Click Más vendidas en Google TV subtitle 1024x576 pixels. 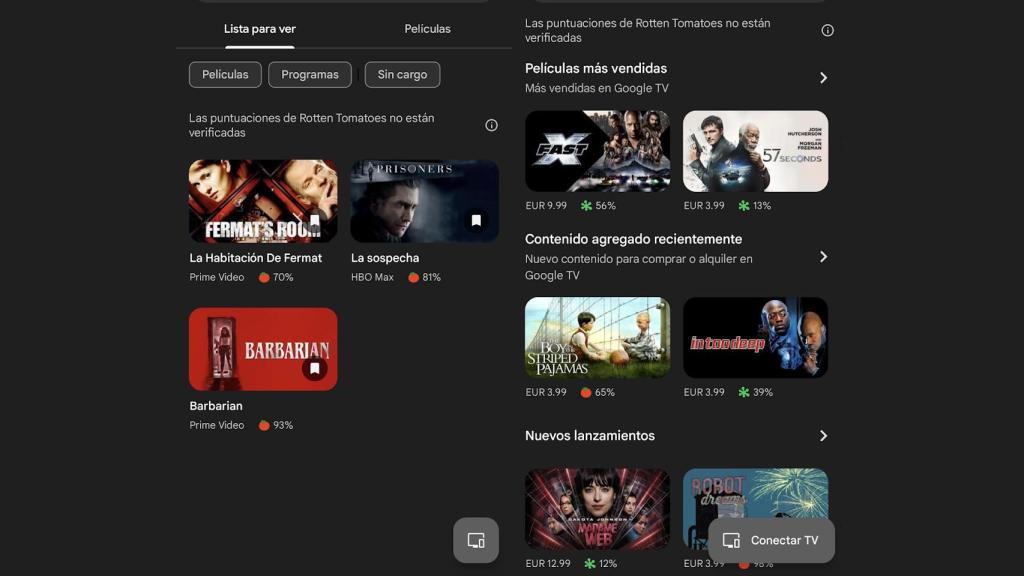click(596, 88)
